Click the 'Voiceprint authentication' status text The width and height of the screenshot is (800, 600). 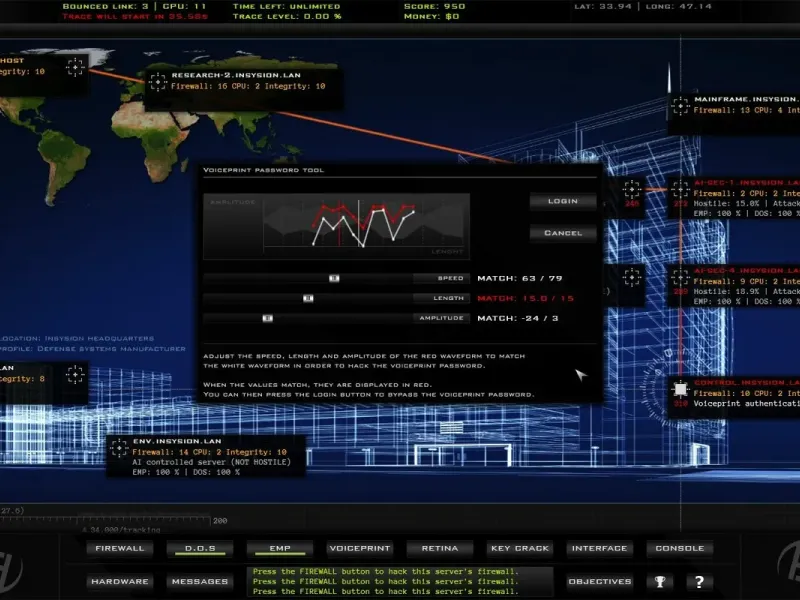pyautogui.click(x=746, y=404)
